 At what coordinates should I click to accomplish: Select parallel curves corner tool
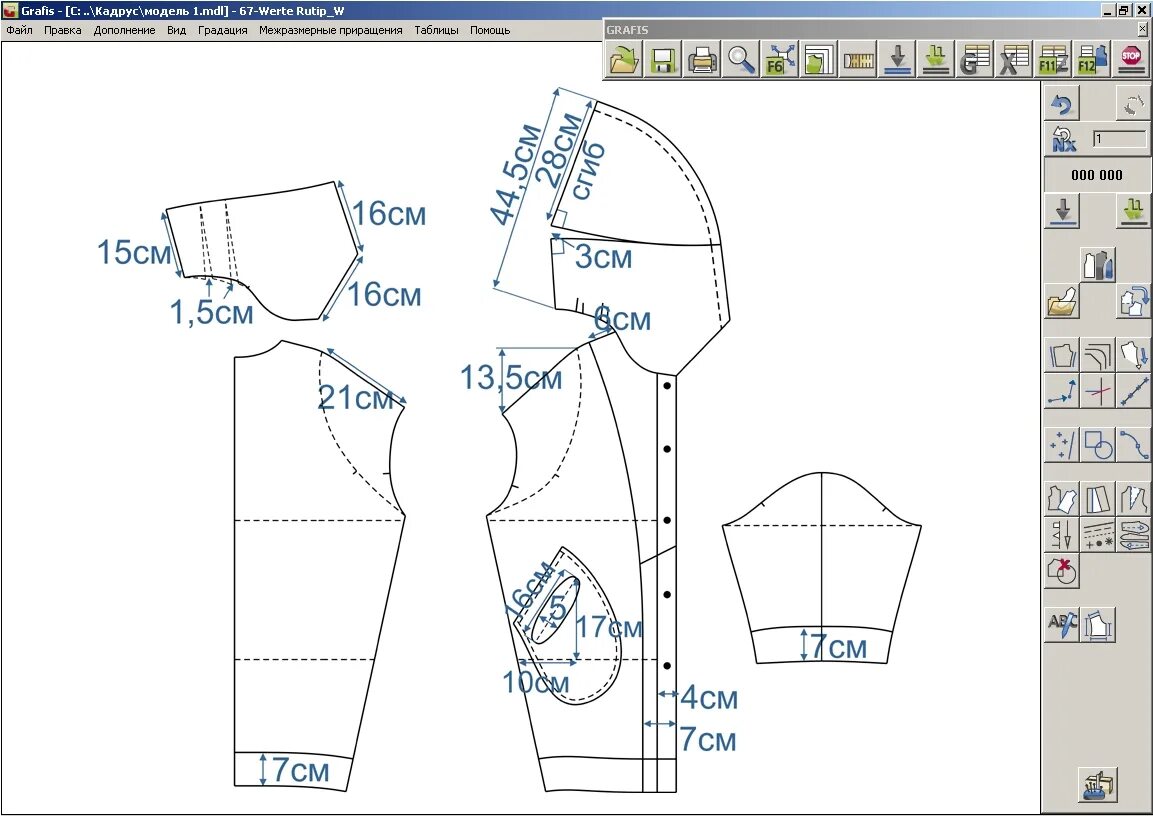click(1098, 355)
